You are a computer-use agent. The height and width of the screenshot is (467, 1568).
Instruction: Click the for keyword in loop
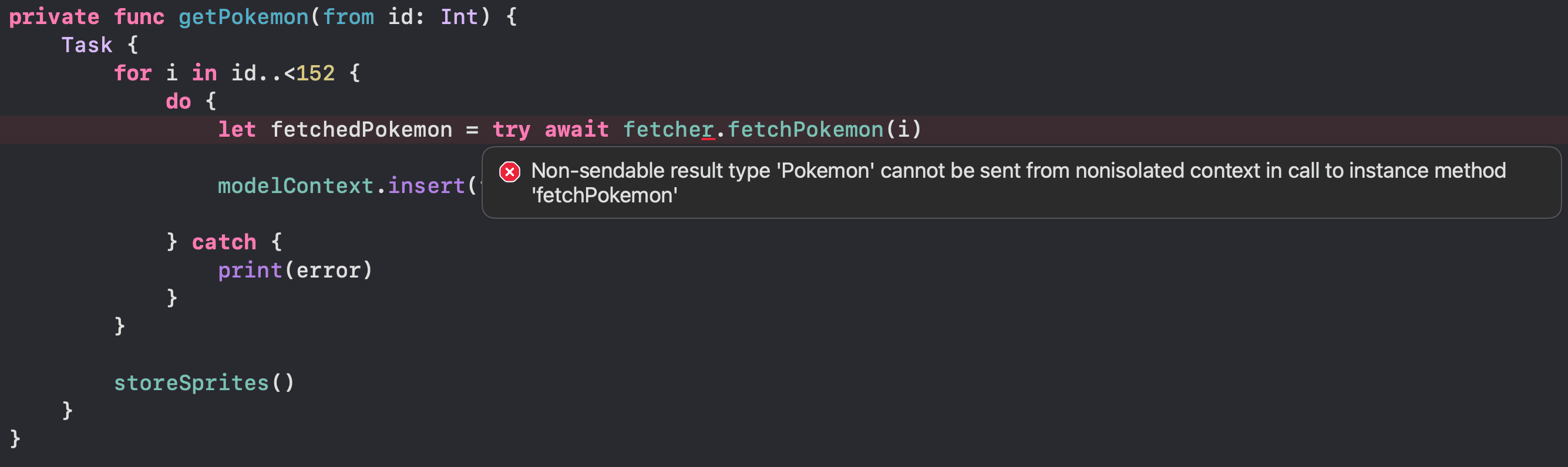coord(133,73)
